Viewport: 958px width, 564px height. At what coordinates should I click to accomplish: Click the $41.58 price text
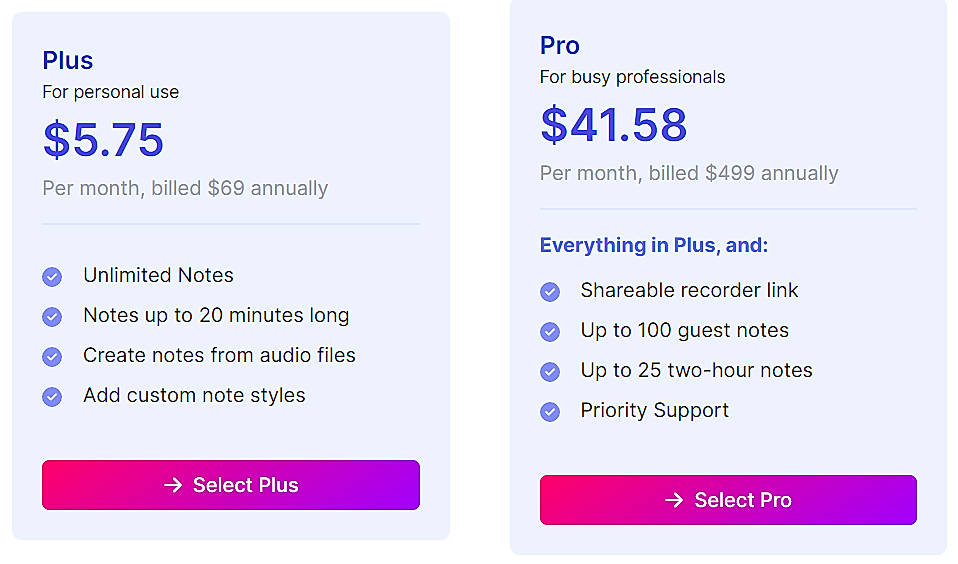[614, 125]
